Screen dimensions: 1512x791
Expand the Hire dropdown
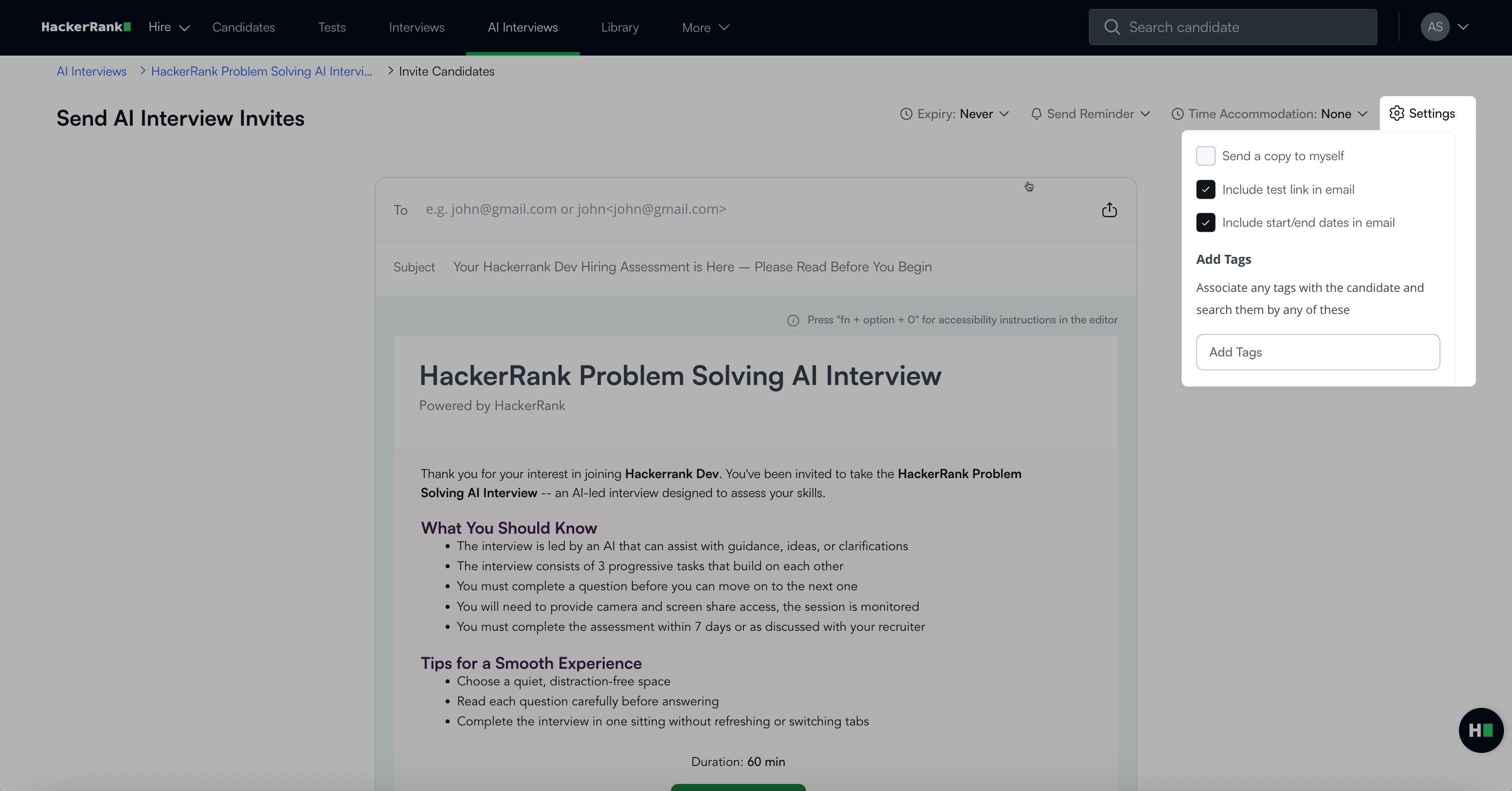pyautogui.click(x=169, y=27)
